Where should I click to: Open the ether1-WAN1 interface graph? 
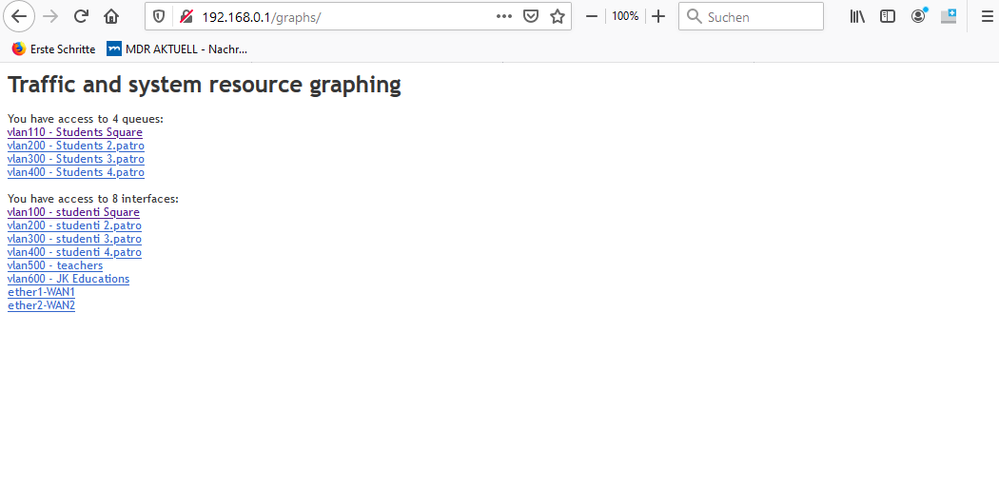click(41, 292)
